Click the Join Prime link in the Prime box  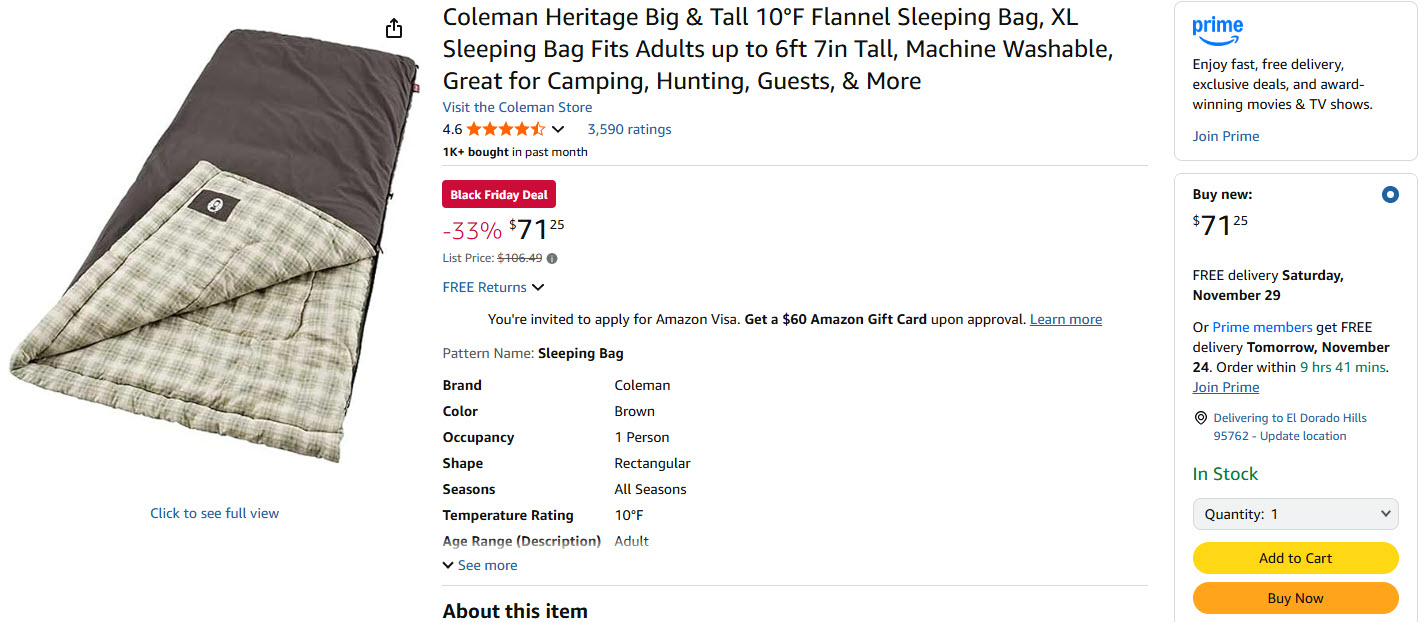(1225, 136)
